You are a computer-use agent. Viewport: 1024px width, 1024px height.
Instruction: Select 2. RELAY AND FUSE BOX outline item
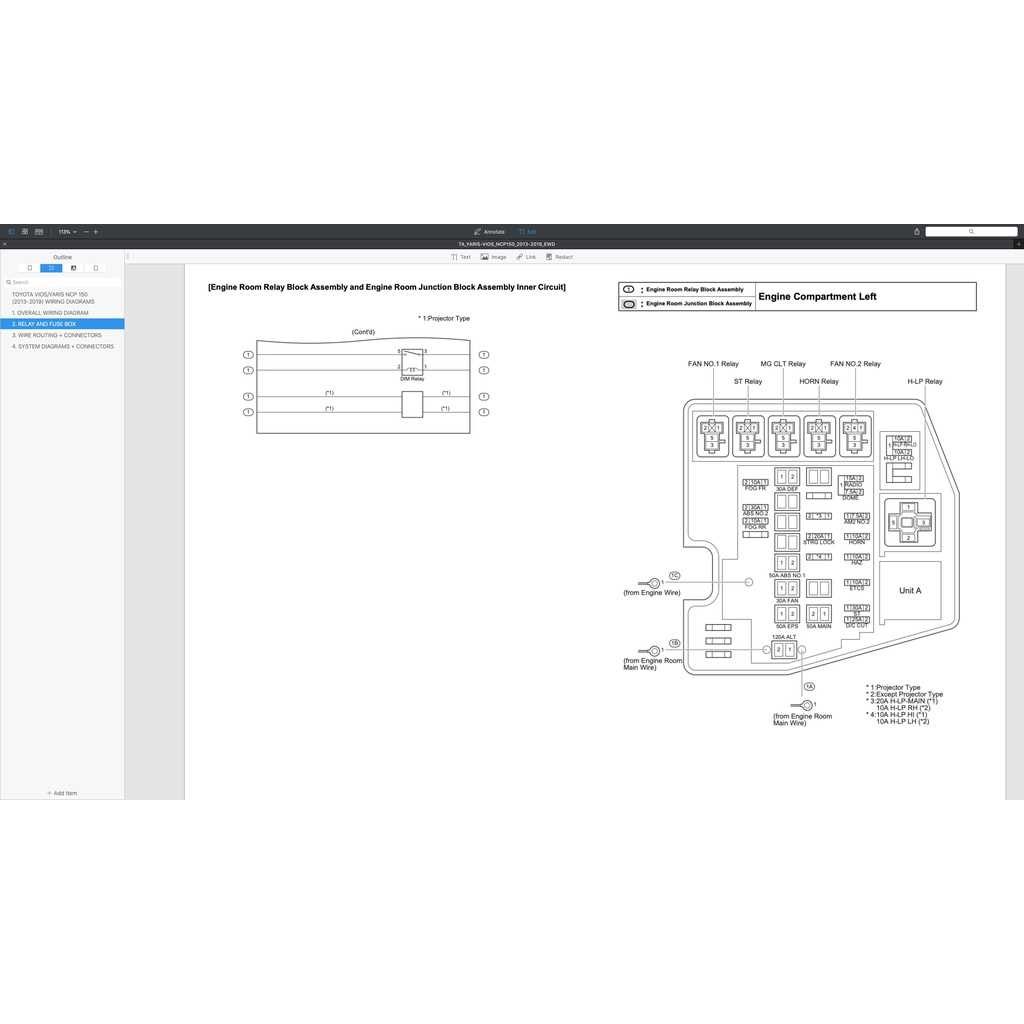tap(62, 324)
